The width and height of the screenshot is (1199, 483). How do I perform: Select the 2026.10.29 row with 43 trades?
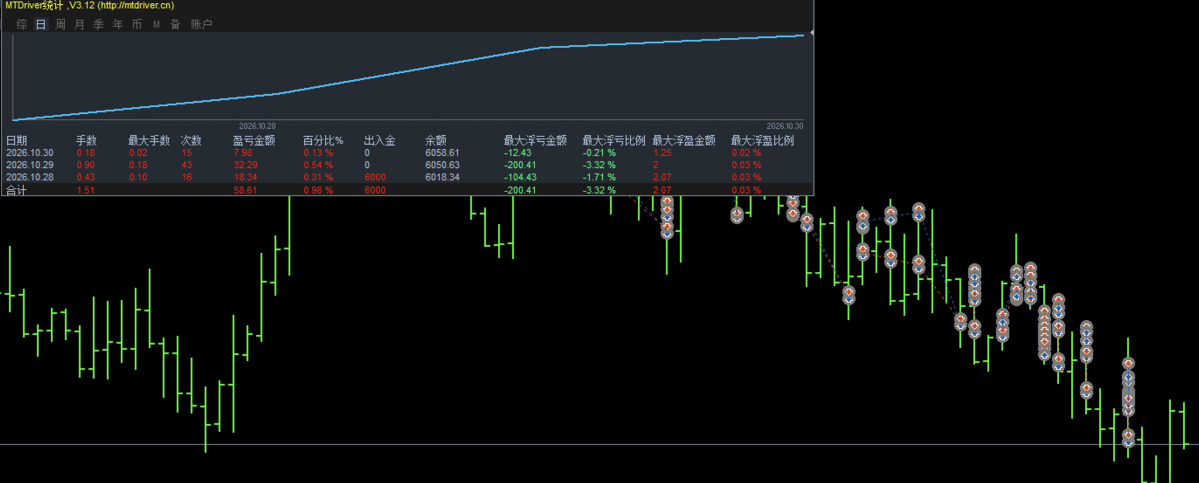pyautogui.click(x=407, y=165)
